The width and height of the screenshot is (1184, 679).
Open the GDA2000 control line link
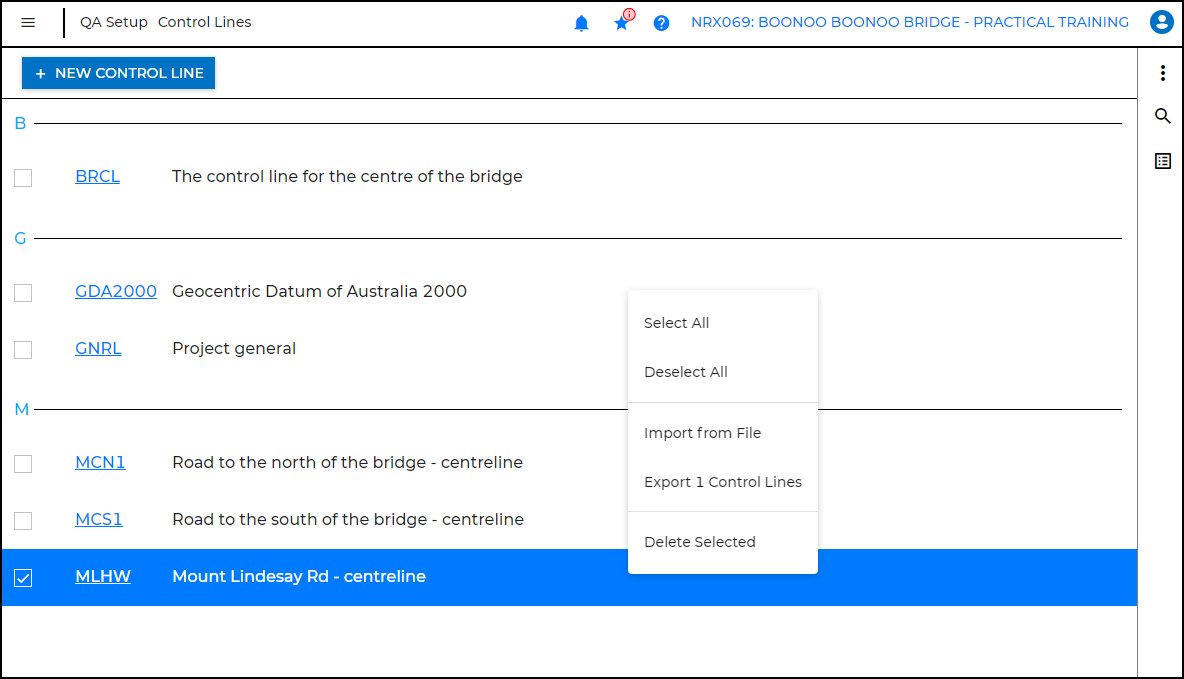pyautogui.click(x=116, y=292)
